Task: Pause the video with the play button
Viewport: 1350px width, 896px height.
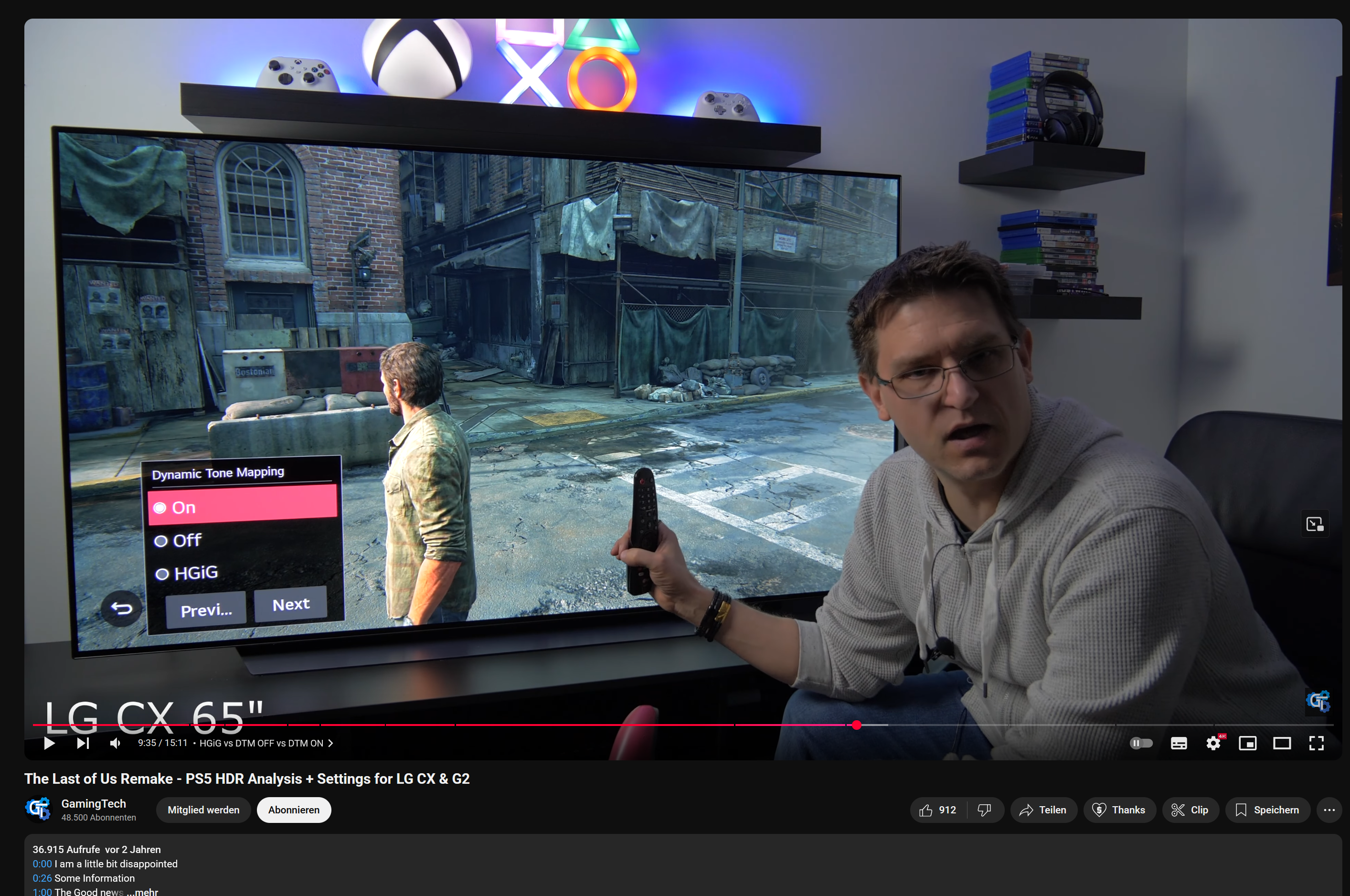Action: tap(49, 743)
